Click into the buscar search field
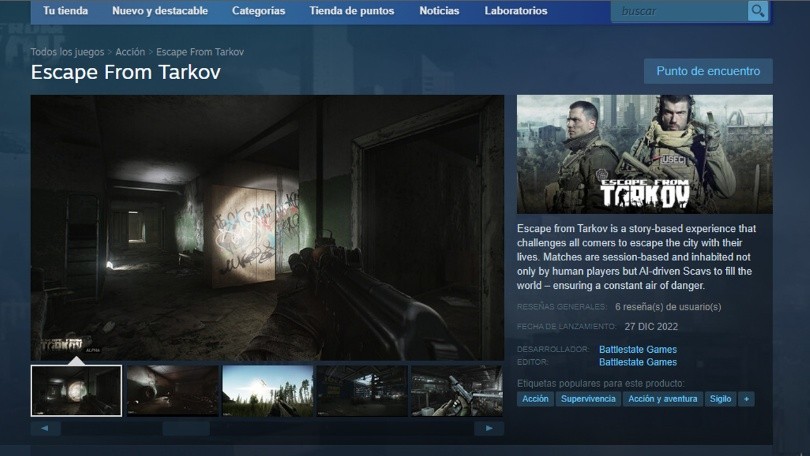 679,11
